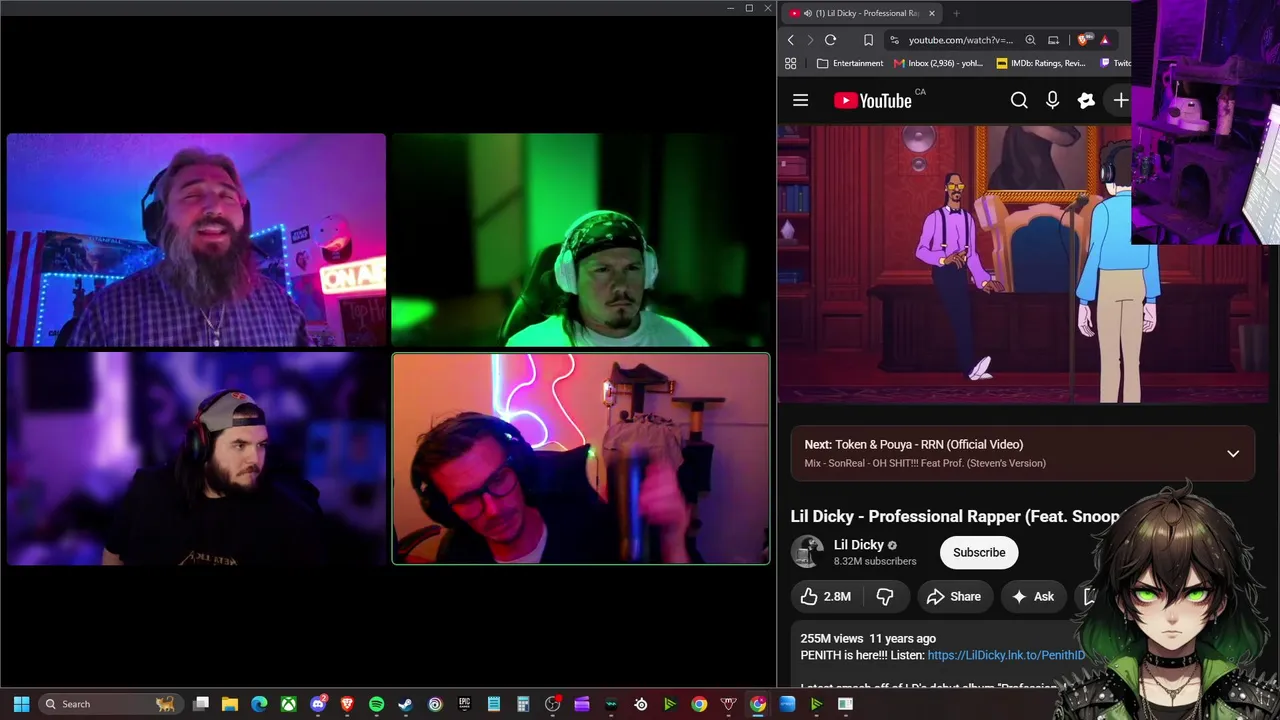Viewport: 1280px width, 720px height.
Task: Open YouTube Create plus button
Action: click(1120, 100)
